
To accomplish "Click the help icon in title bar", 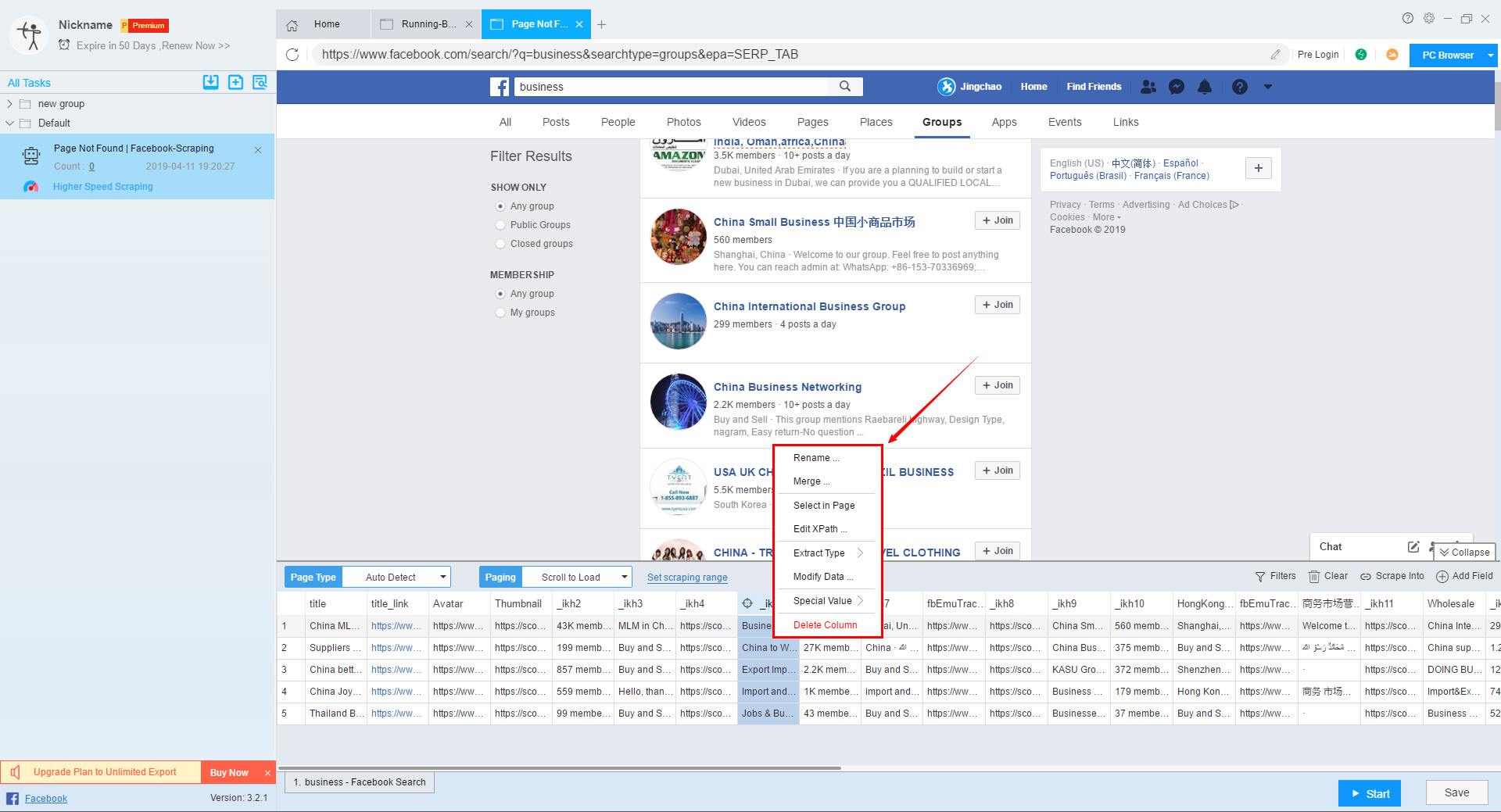I will [1408, 18].
